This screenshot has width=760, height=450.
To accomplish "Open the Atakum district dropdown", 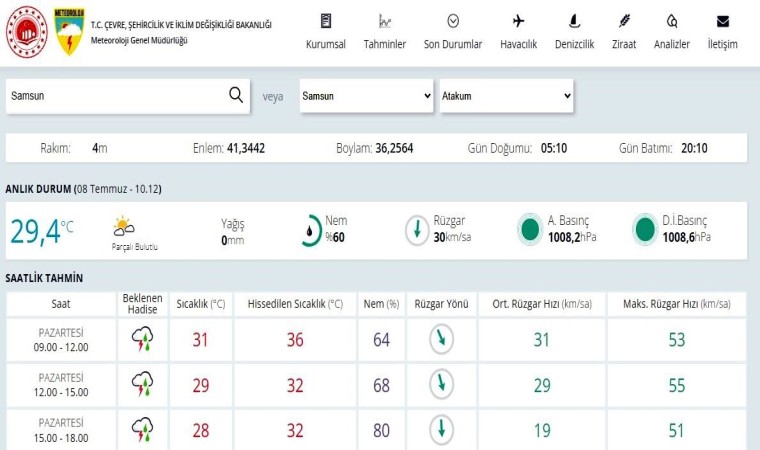I will 506,96.
